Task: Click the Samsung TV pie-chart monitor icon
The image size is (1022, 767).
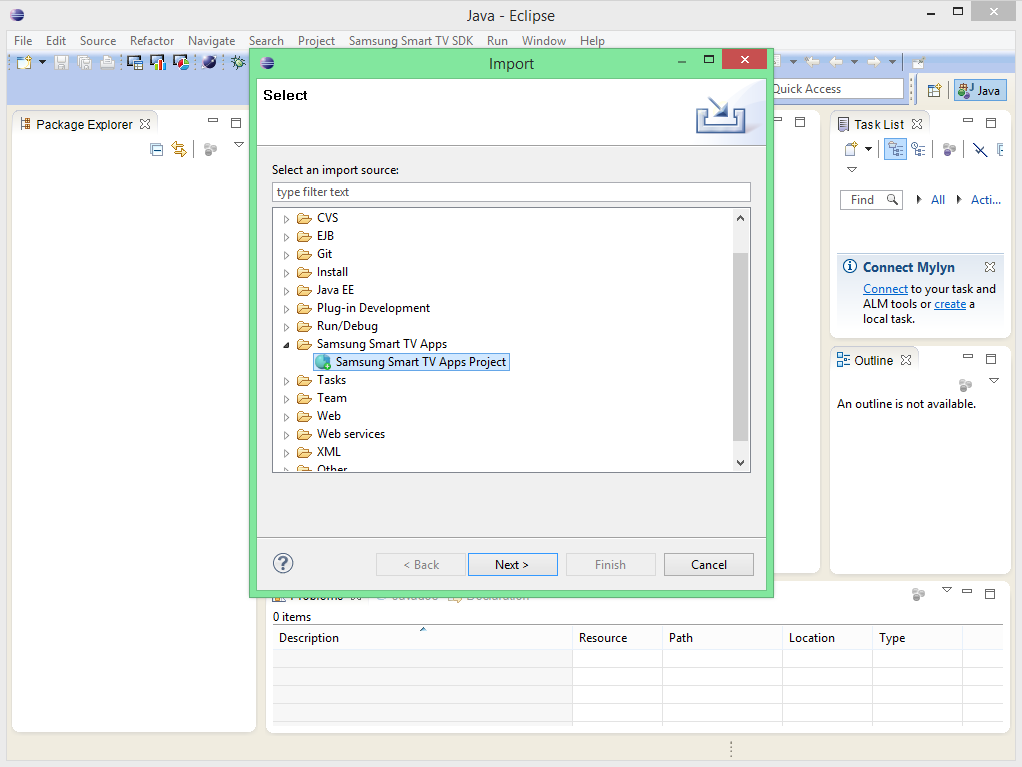Action: (x=181, y=63)
